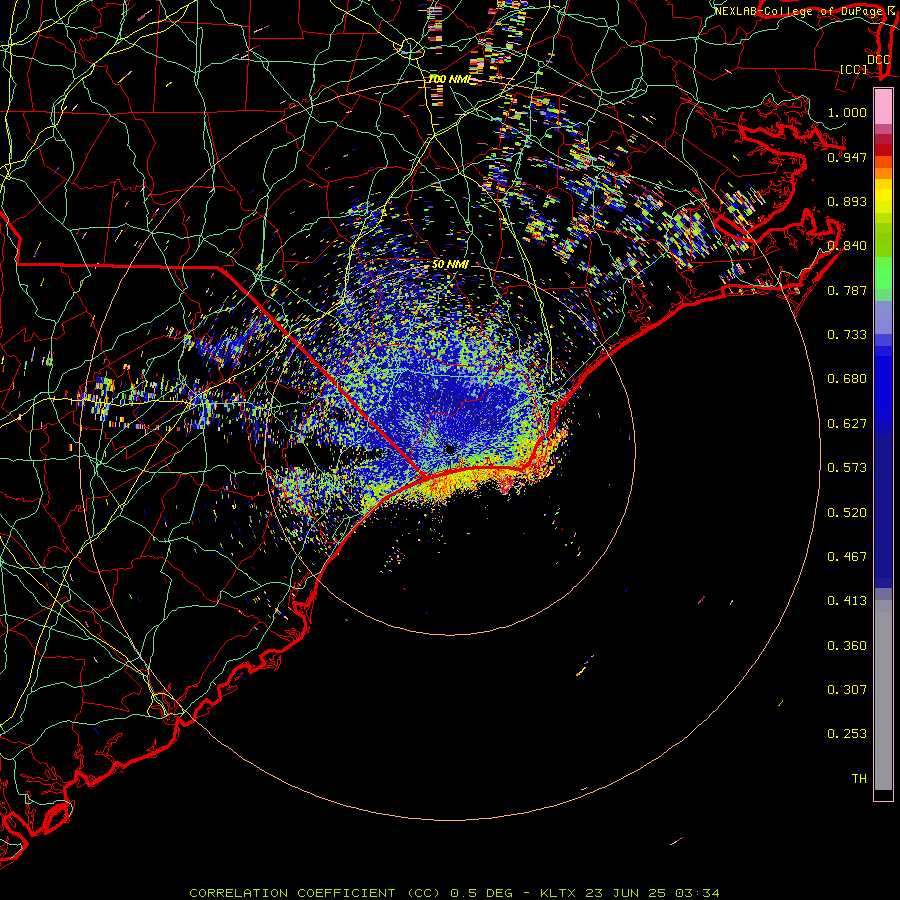Viewport: 900px width, 900px height.
Task: Select the 0.253 legend label
Action: [x=847, y=734]
